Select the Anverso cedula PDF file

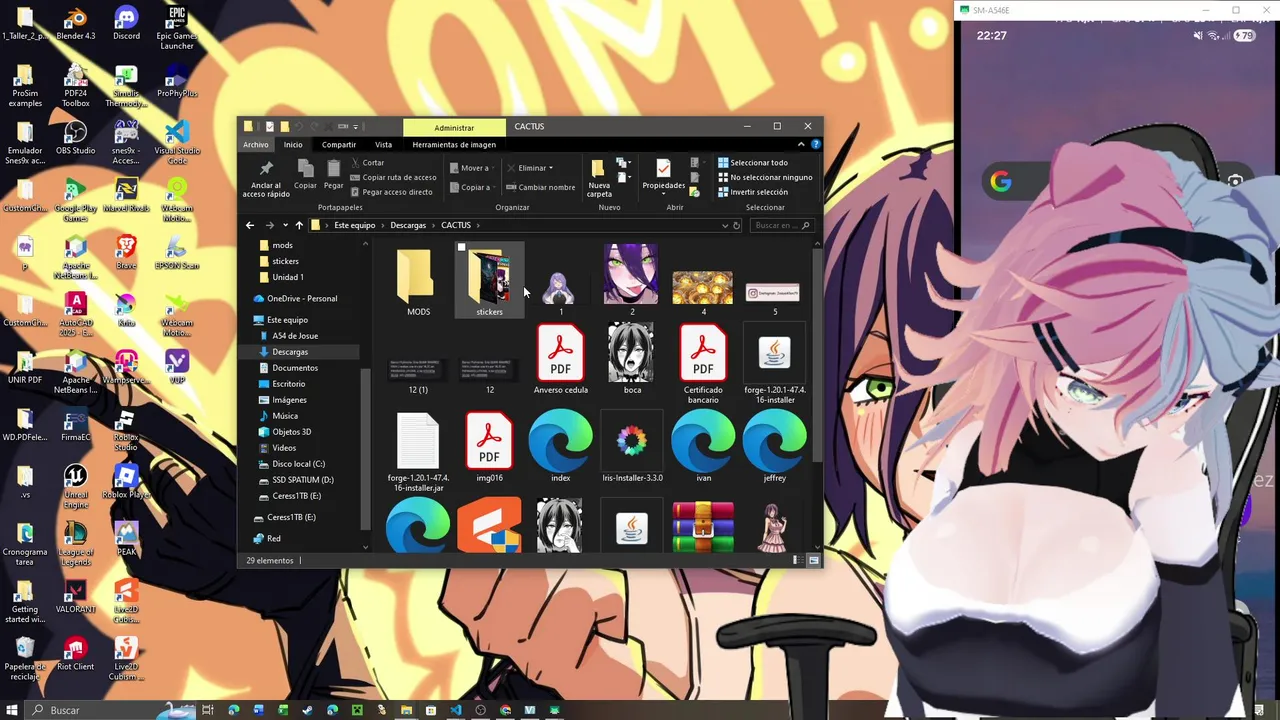point(560,360)
